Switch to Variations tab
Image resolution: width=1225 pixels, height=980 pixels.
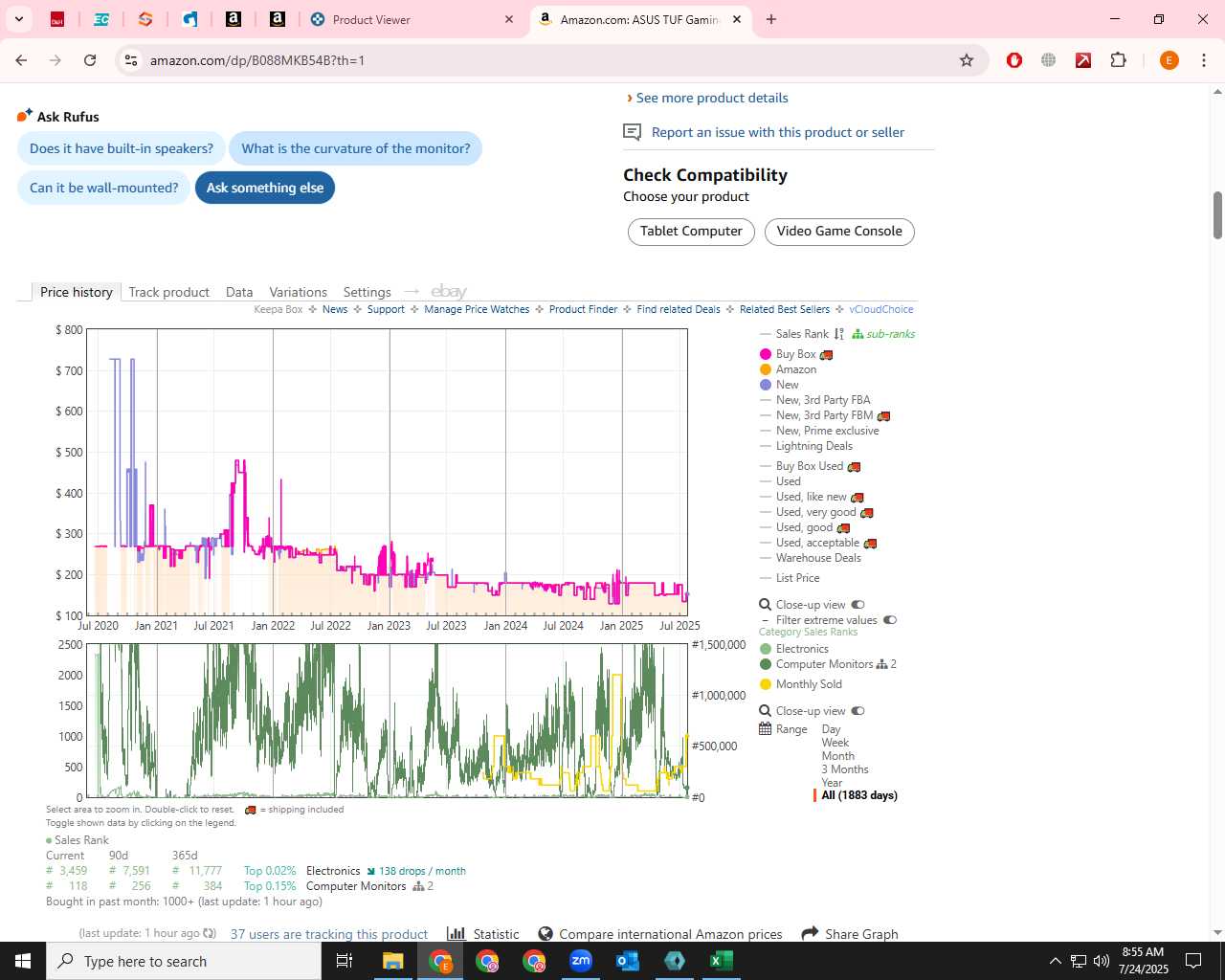coord(299,292)
